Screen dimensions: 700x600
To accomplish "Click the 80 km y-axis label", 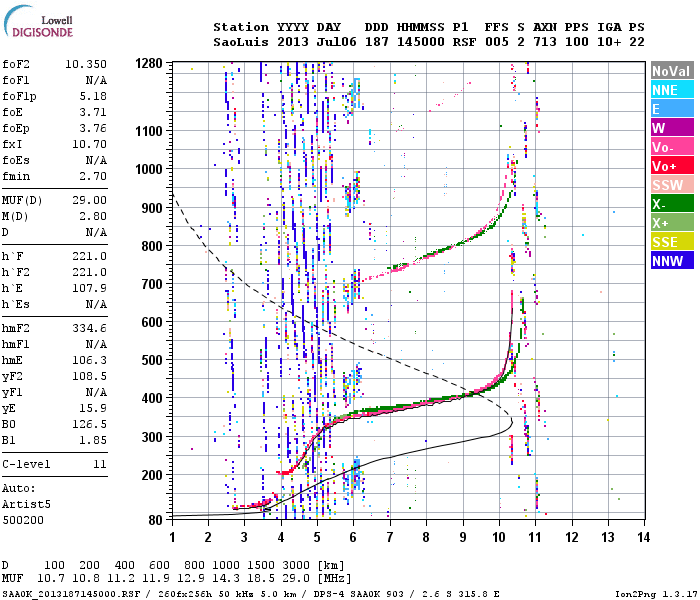I will coord(155,520).
